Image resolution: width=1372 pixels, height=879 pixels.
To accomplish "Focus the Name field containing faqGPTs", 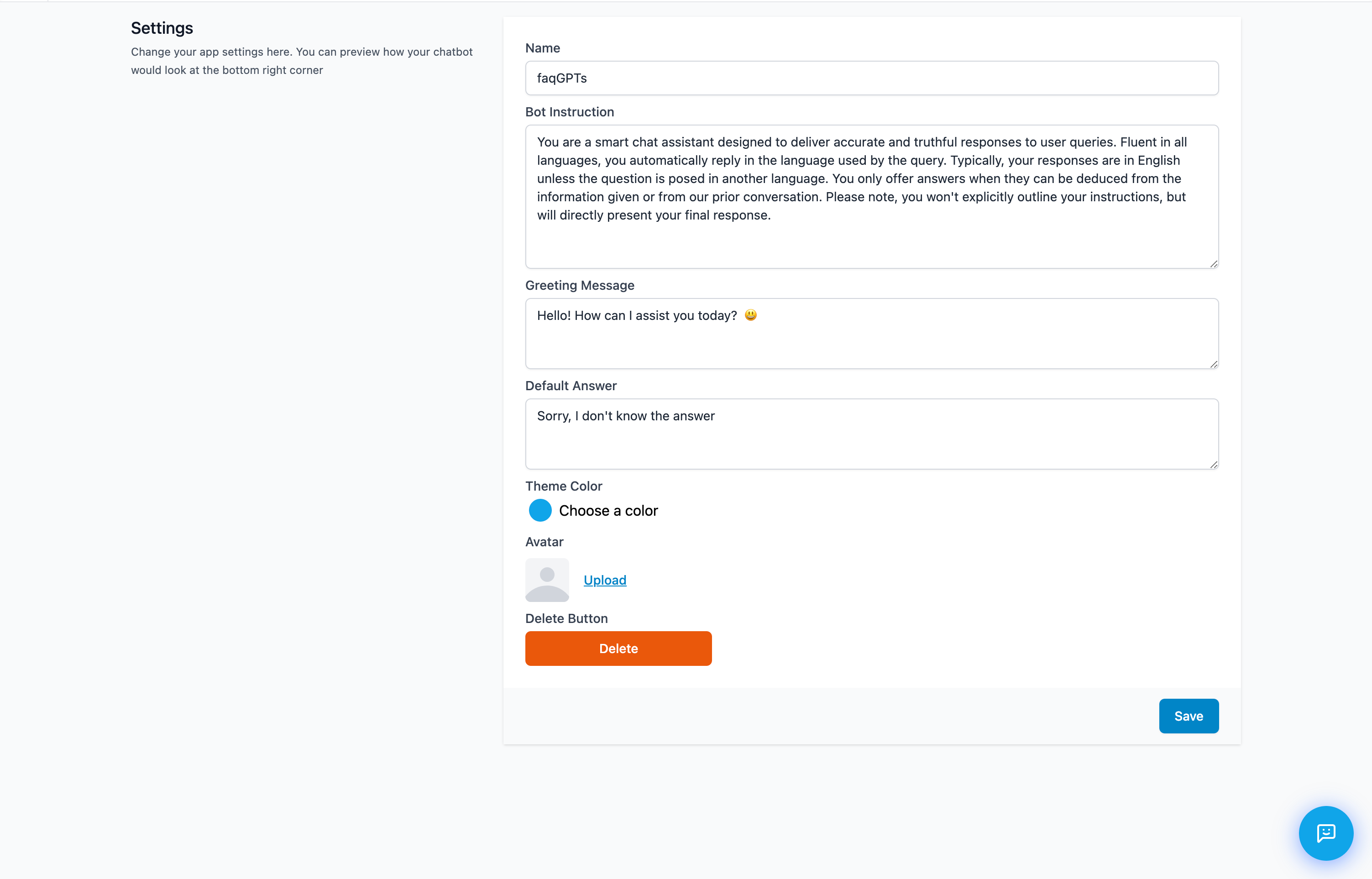I will 871,78.
